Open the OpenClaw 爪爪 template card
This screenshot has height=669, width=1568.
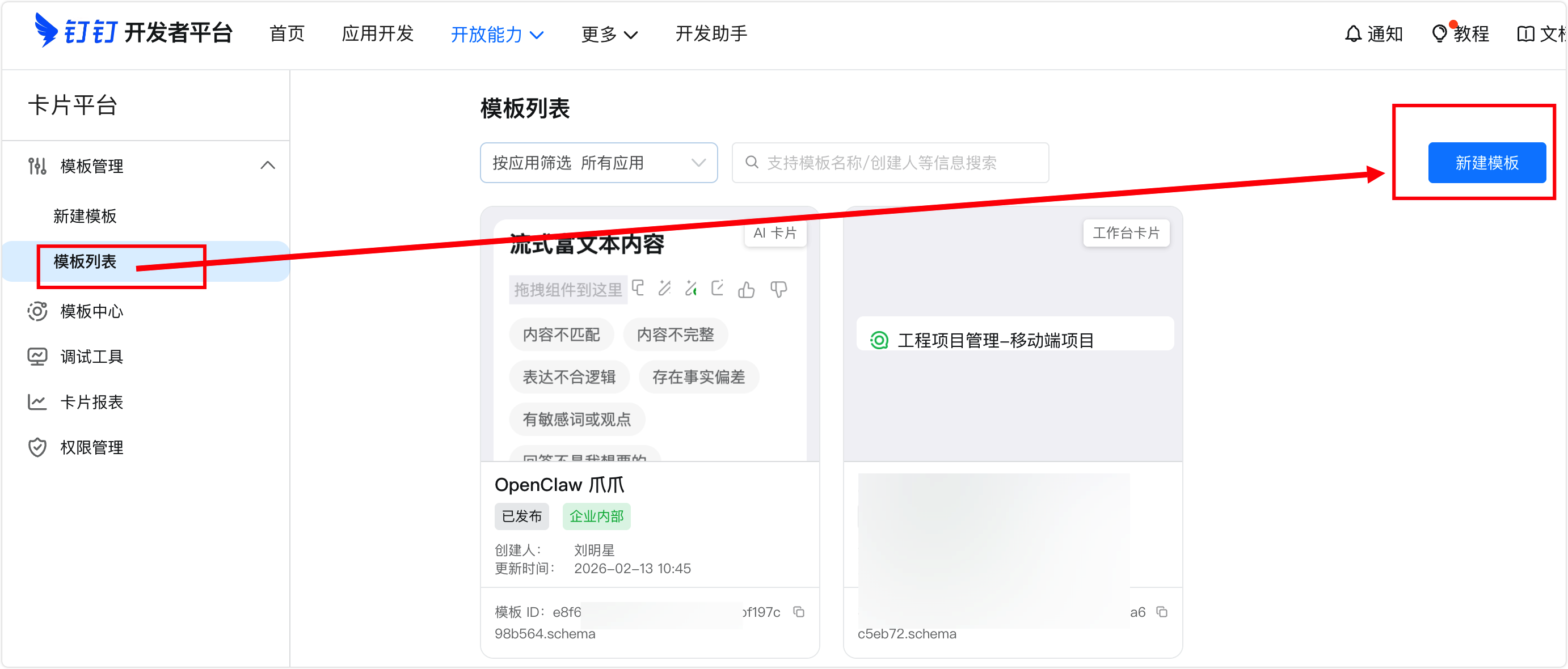pyautogui.click(x=559, y=485)
